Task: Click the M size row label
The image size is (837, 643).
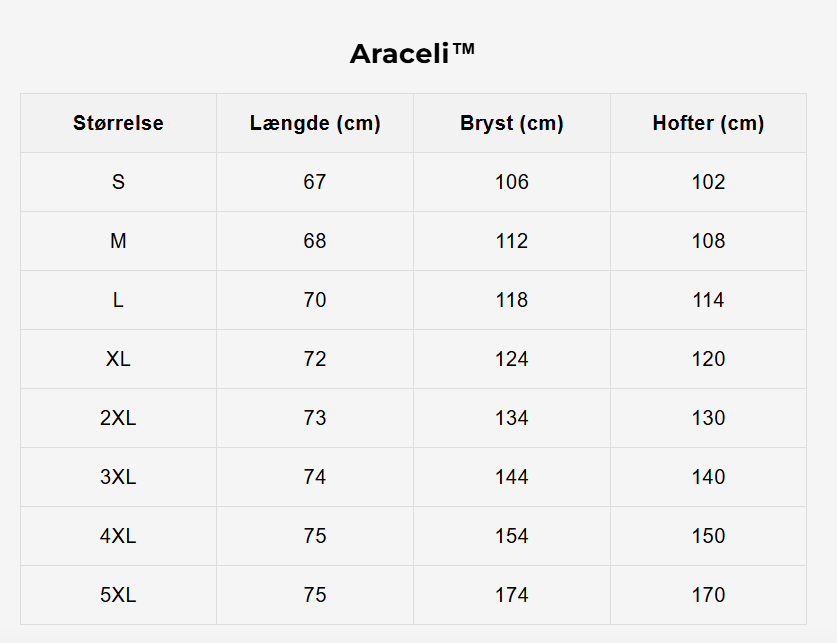Action: (x=118, y=241)
